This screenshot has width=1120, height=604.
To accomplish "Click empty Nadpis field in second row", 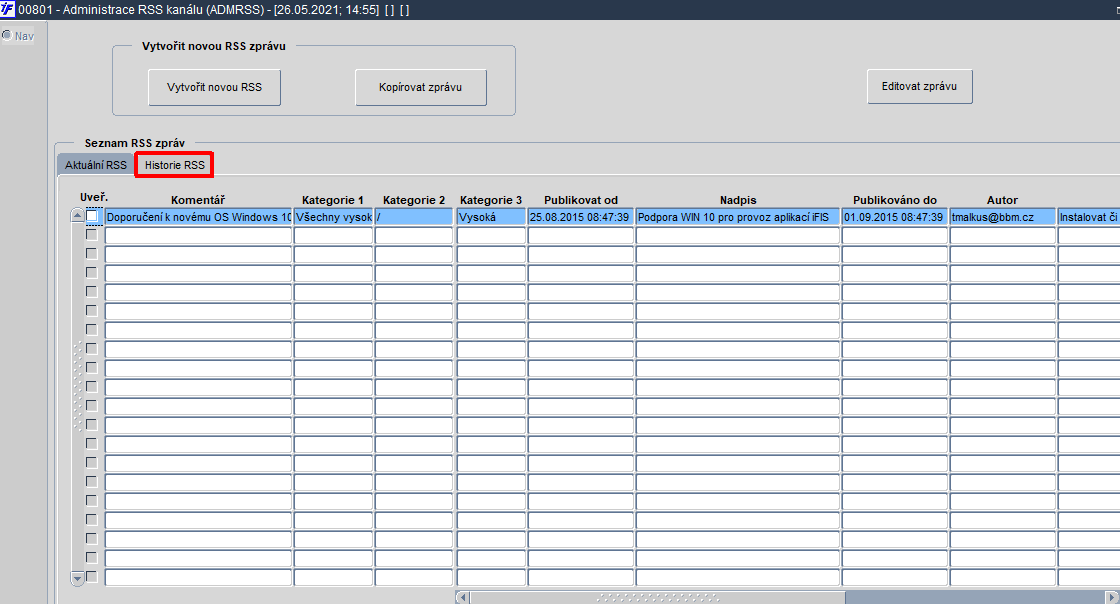I will [x=738, y=236].
